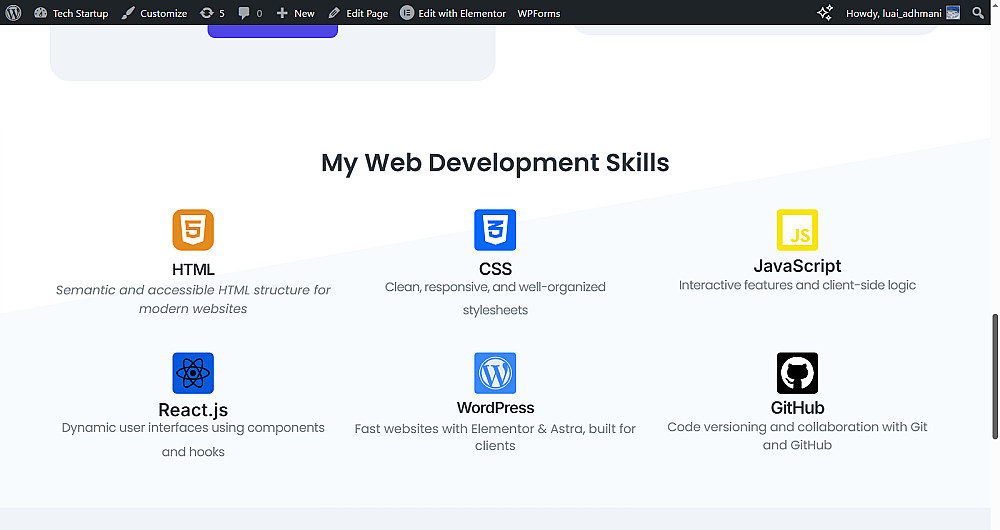Click the blue CSS3 logo icon

click(495, 230)
